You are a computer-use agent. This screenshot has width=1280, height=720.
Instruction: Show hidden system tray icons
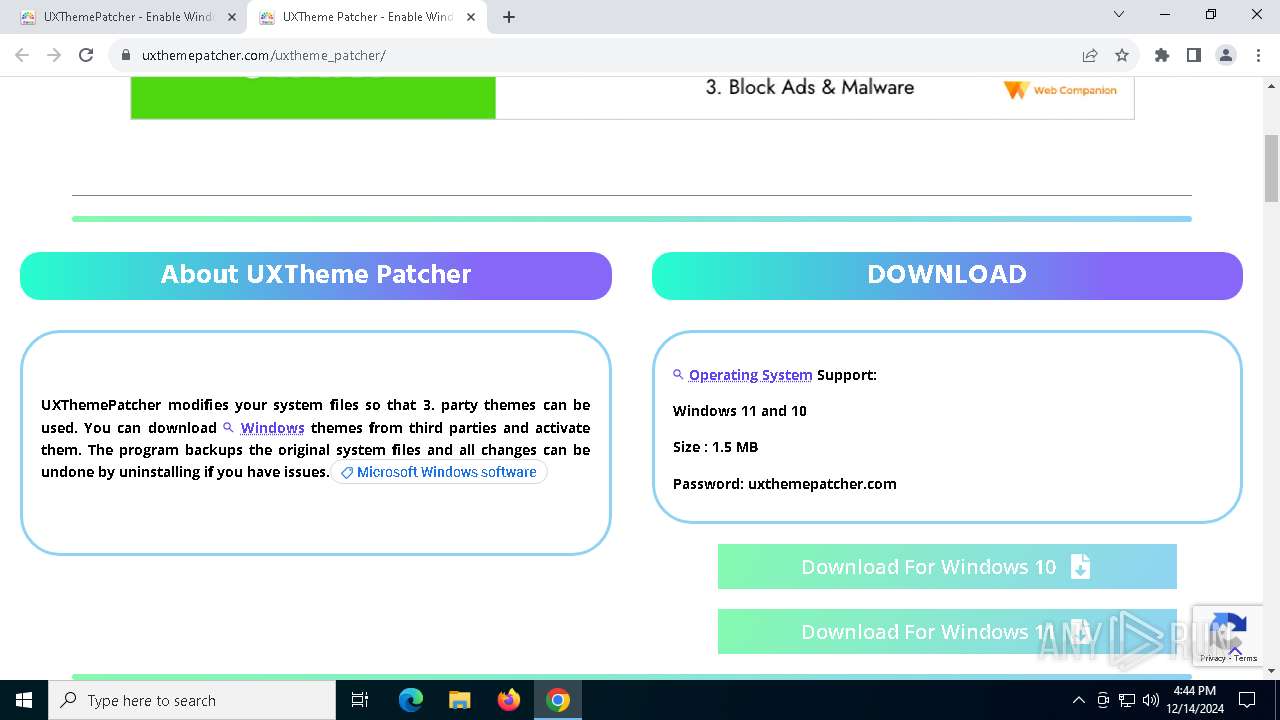coord(1078,700)
